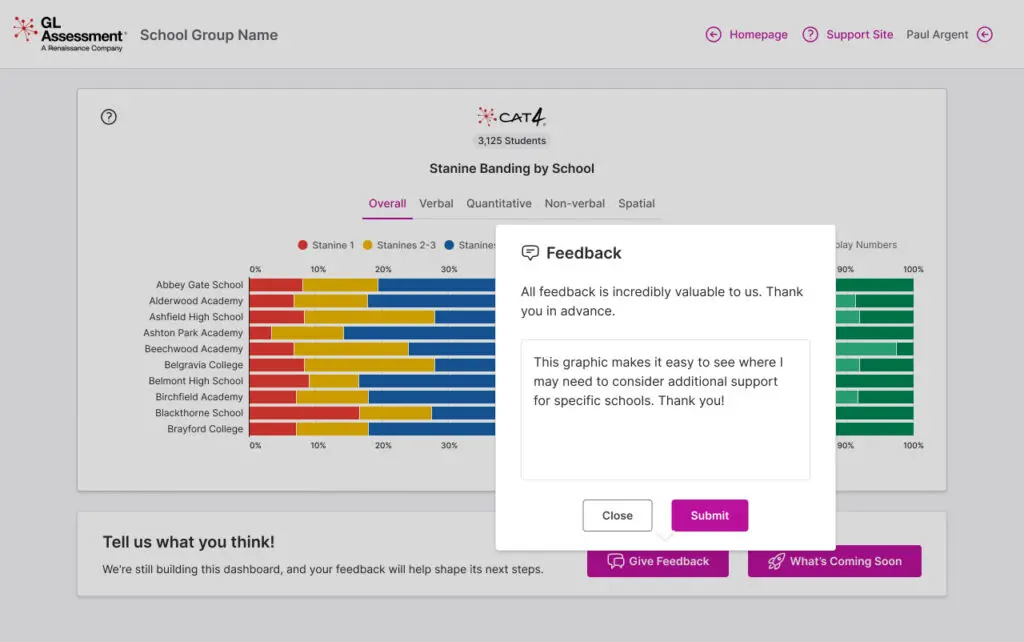The height and width of the screenshot is (642, 1024).
Task: Click the CAT4 logo
Action: tap(511, 117)
